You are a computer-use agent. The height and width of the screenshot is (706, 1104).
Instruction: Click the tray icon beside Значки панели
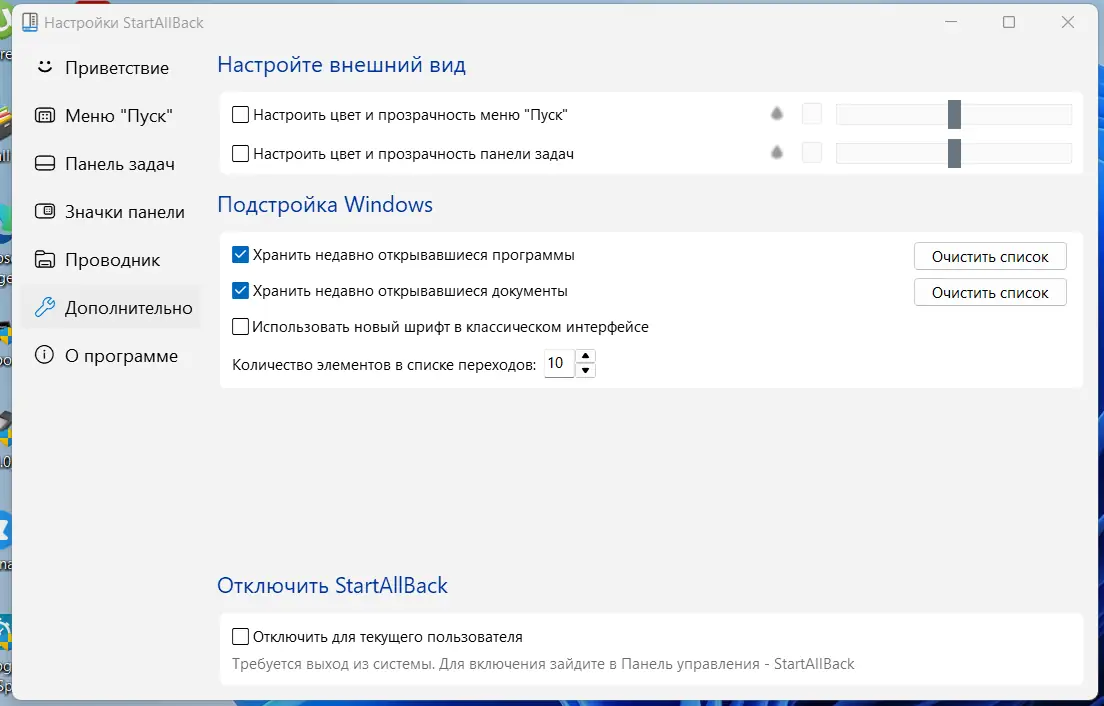pyautogui.click(x=44, y=212)
